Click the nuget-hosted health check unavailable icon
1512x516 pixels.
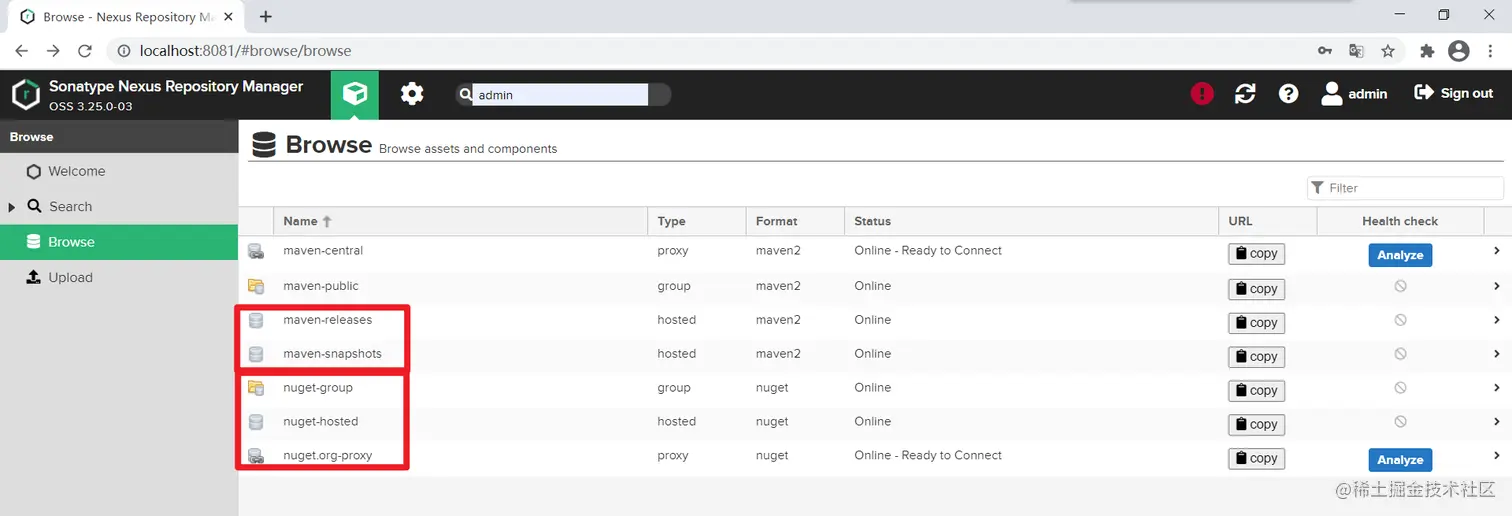1400,422
